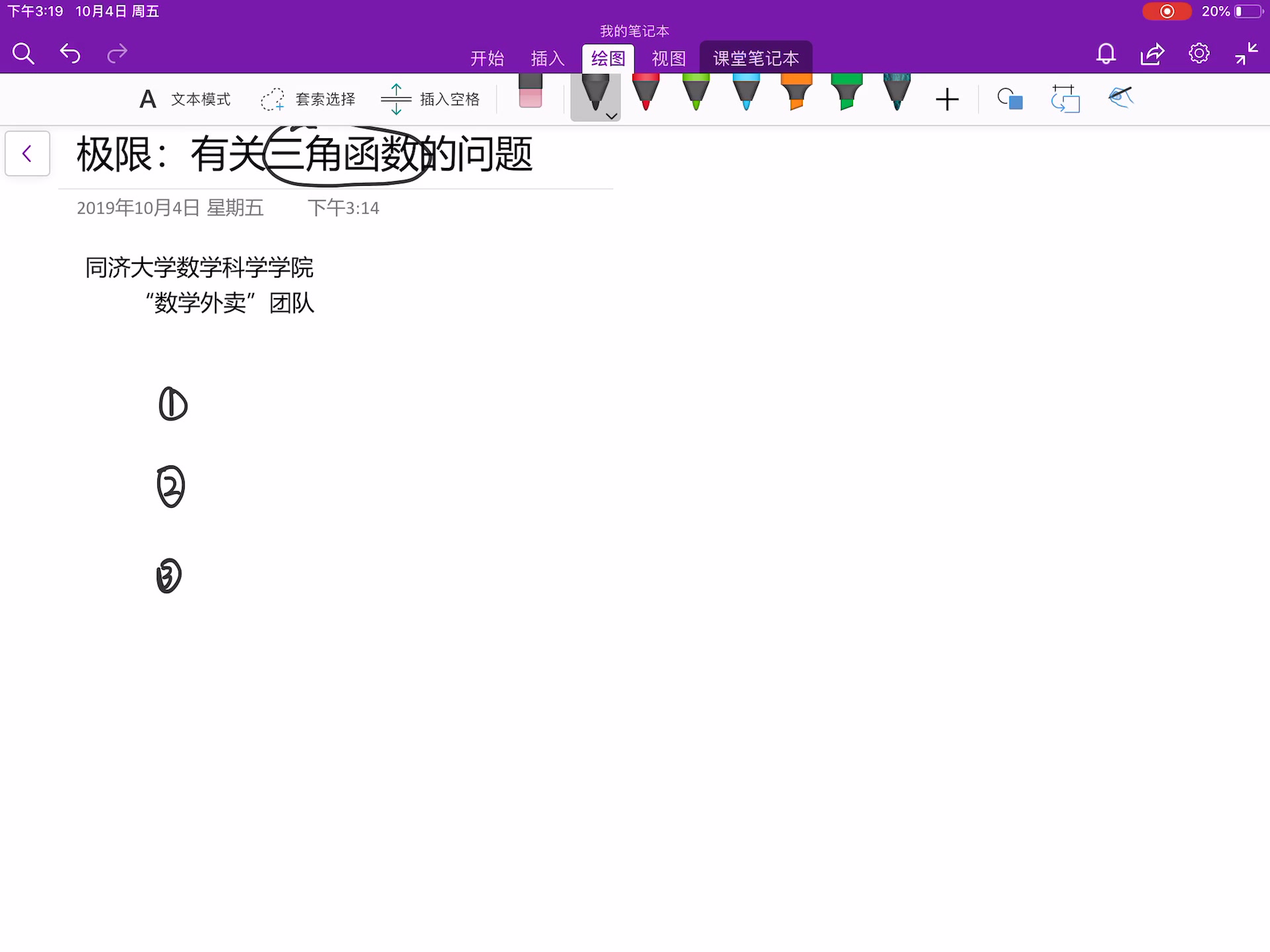Select the red pen

[x=646, y=92]
